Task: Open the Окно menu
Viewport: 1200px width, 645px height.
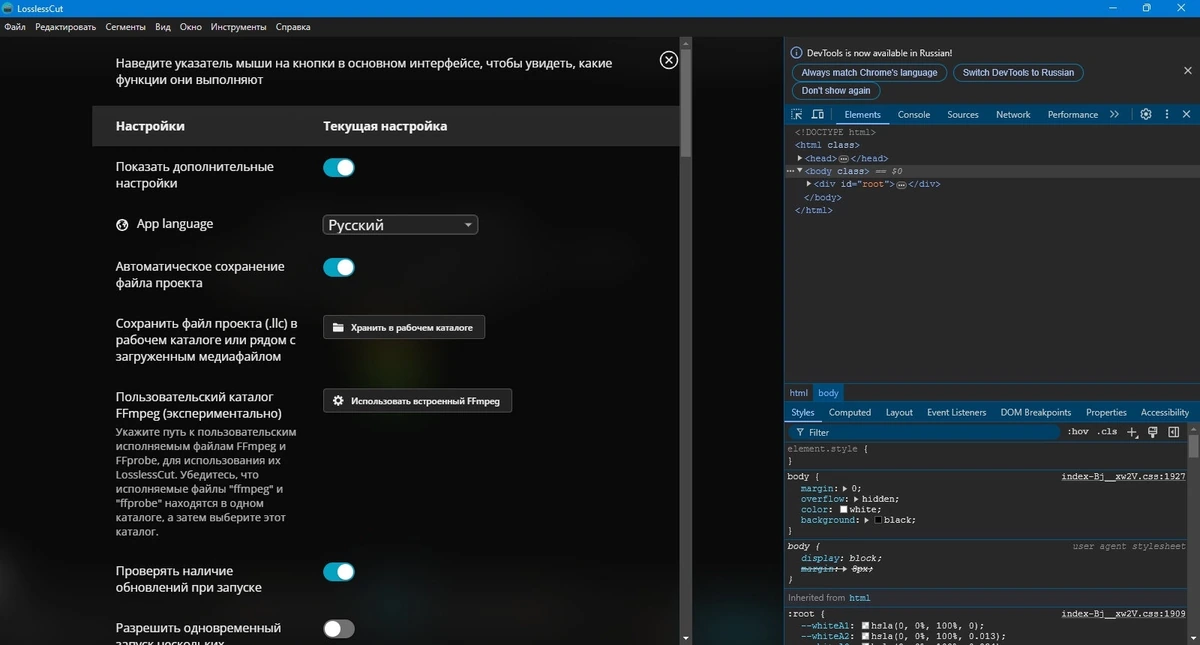Action: [191, 27]
